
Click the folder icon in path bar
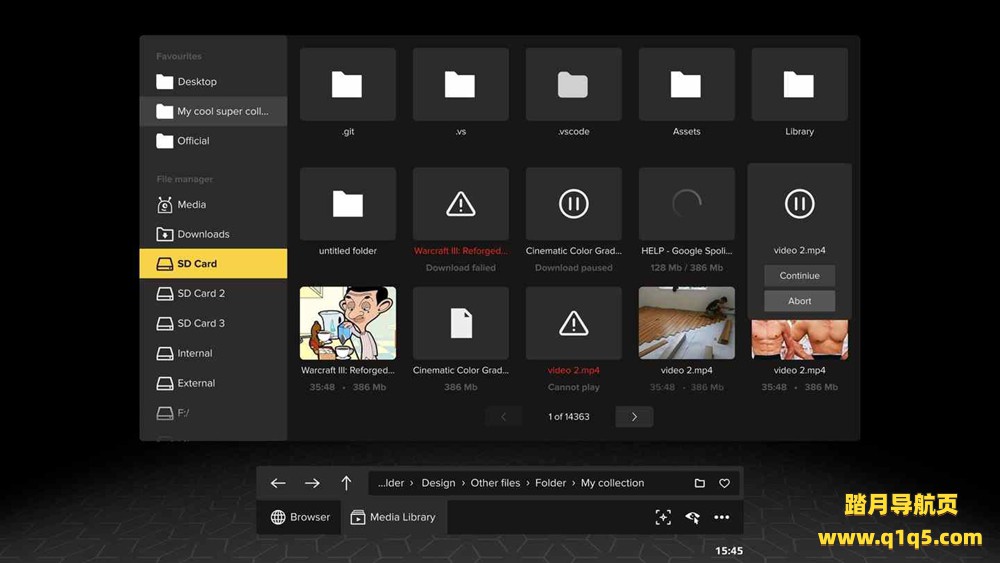coord(700,483)
